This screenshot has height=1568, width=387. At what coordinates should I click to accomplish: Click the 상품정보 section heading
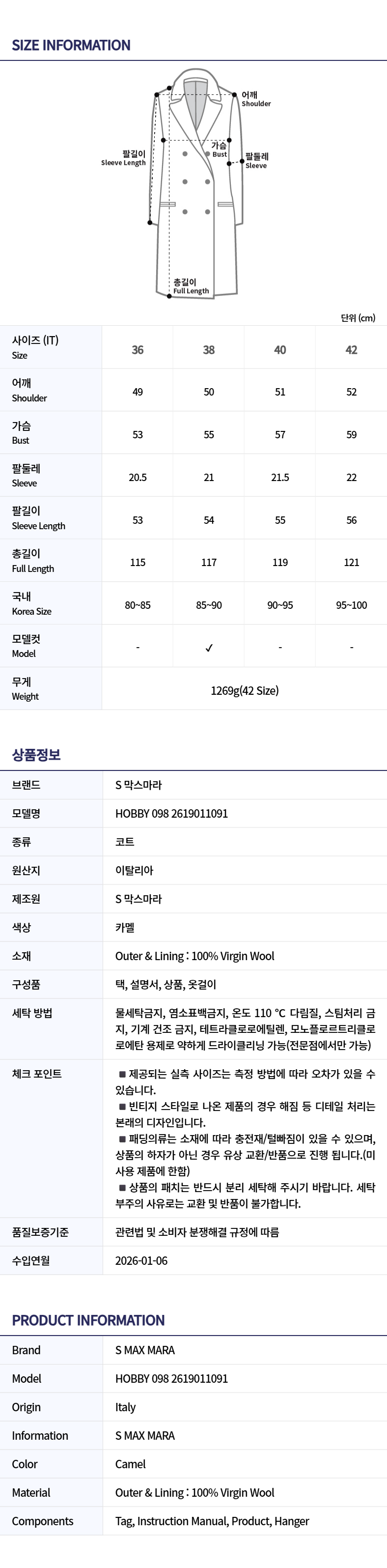[36, 755]
